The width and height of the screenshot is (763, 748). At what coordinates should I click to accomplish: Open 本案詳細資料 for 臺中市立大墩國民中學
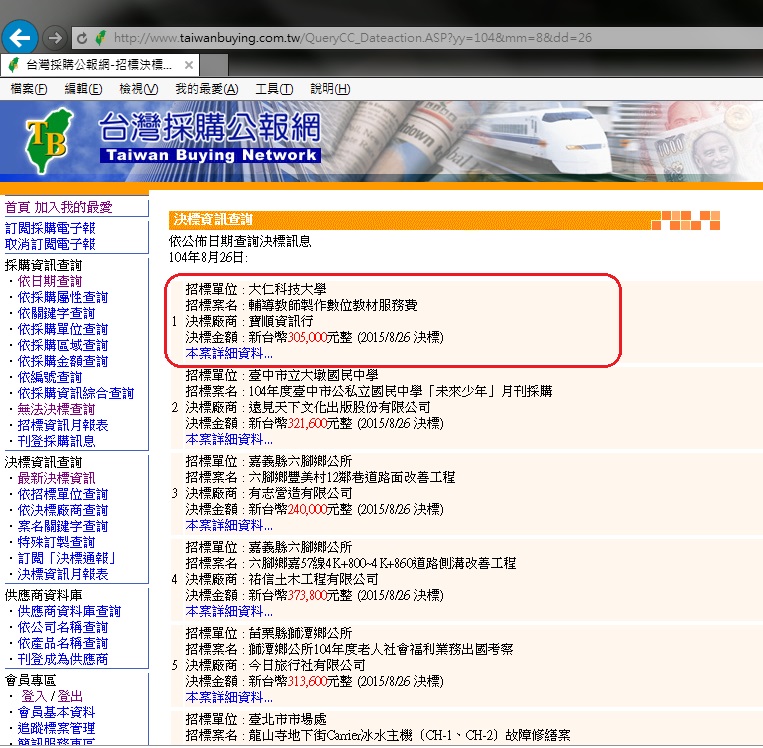click(x=229, y=439)
